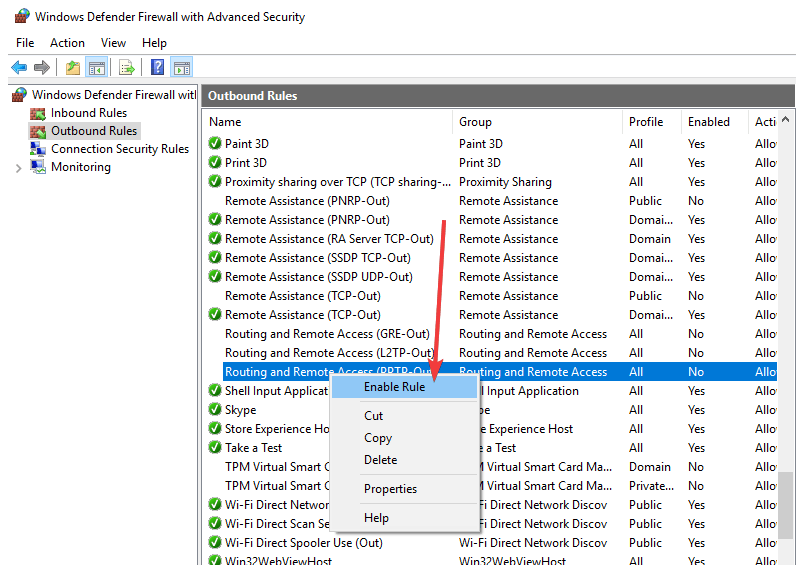Viewport: 796px width, 572px height.
Task: Sort by the Profile column header
Action: click(x=652, y=122)
